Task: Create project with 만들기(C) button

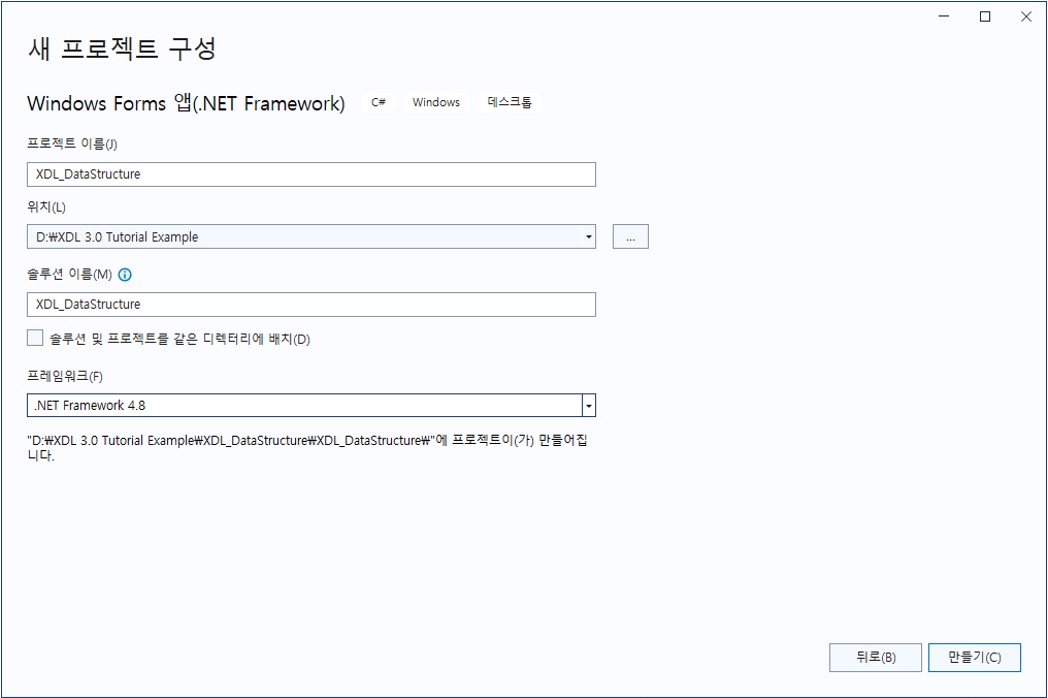Action: click(974, 657)
